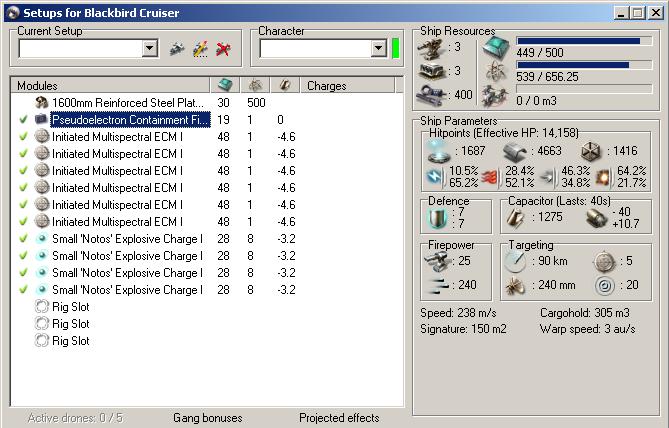The image size is (669, 428).
Task: Open the Current Setup dropdown arrow
Action: [149, 48]
